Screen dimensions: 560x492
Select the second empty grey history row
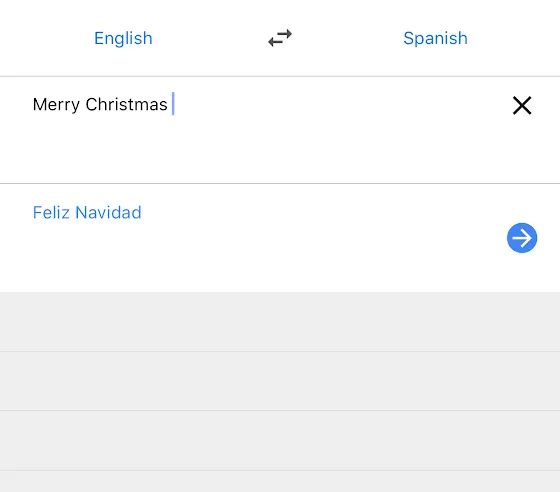(280, 381)
